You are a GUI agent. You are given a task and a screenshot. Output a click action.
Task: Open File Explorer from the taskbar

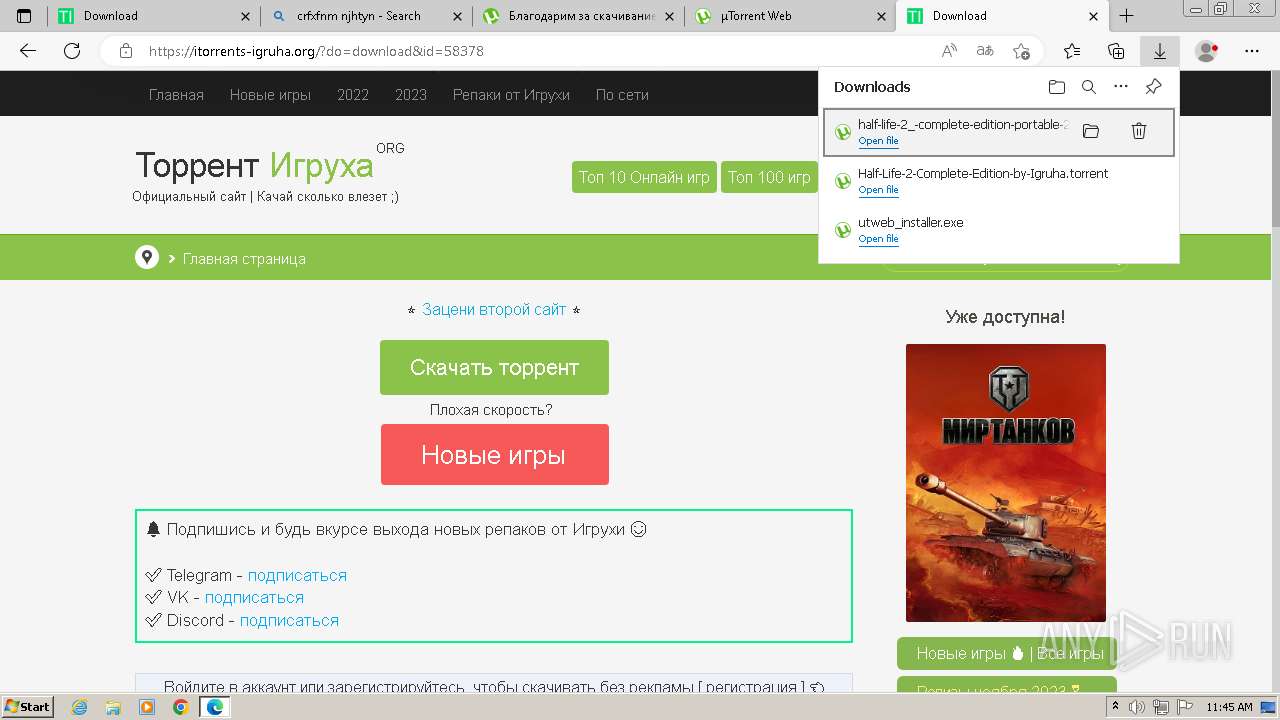pos(113,707)
